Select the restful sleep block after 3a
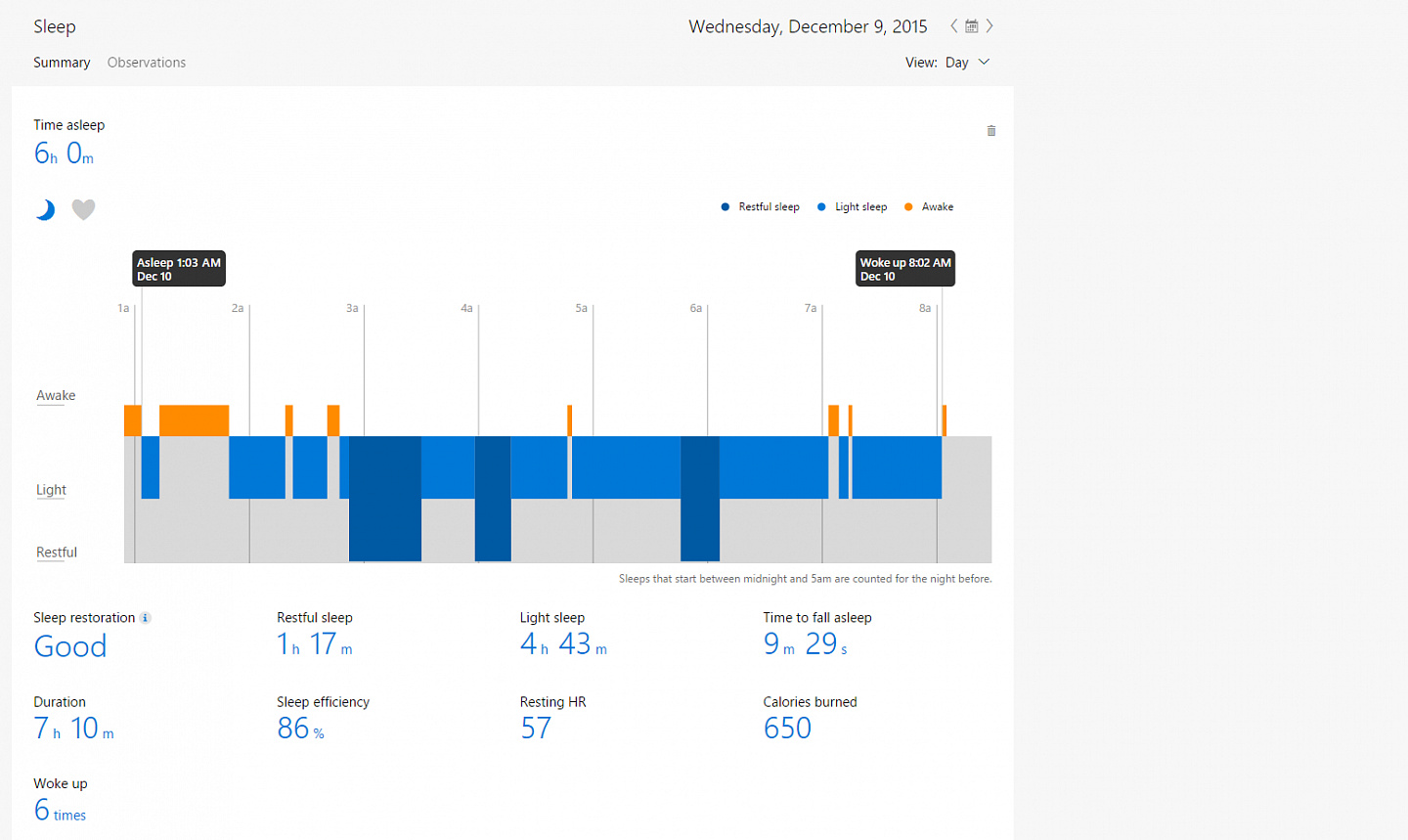 [x=385, y=499]
